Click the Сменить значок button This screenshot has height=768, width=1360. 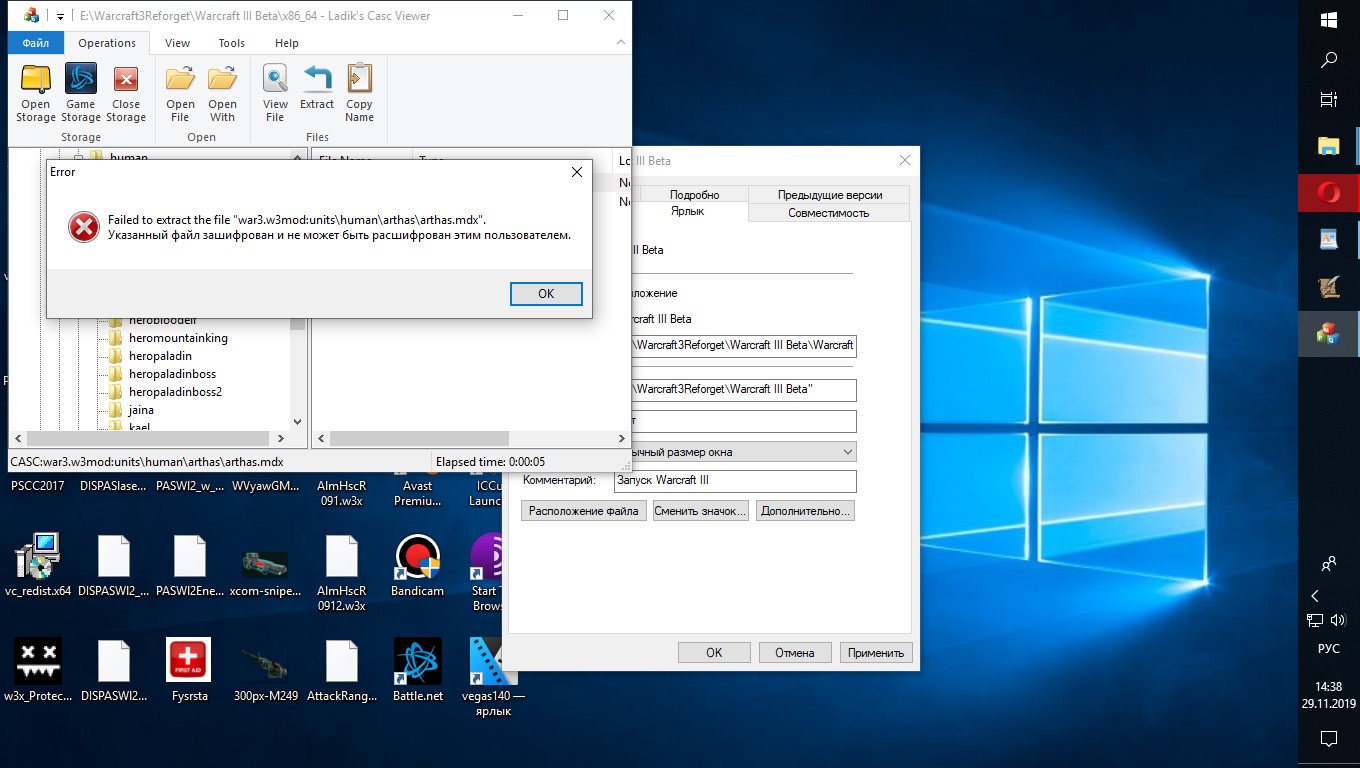(x=700, y=511)
